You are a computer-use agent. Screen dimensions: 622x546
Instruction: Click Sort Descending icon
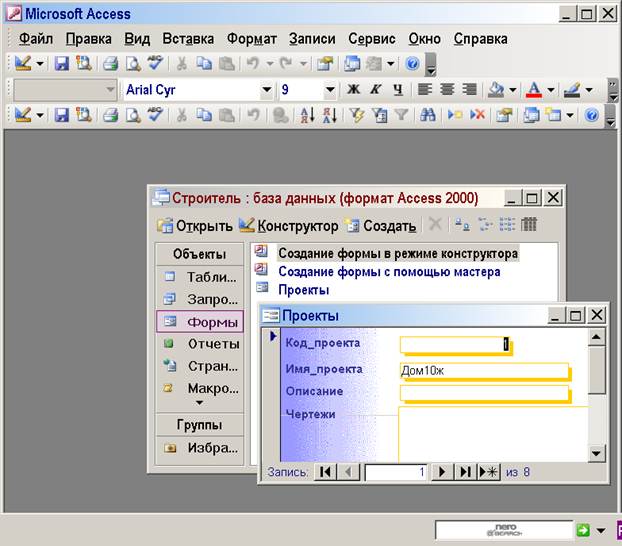tap(330, 115)
